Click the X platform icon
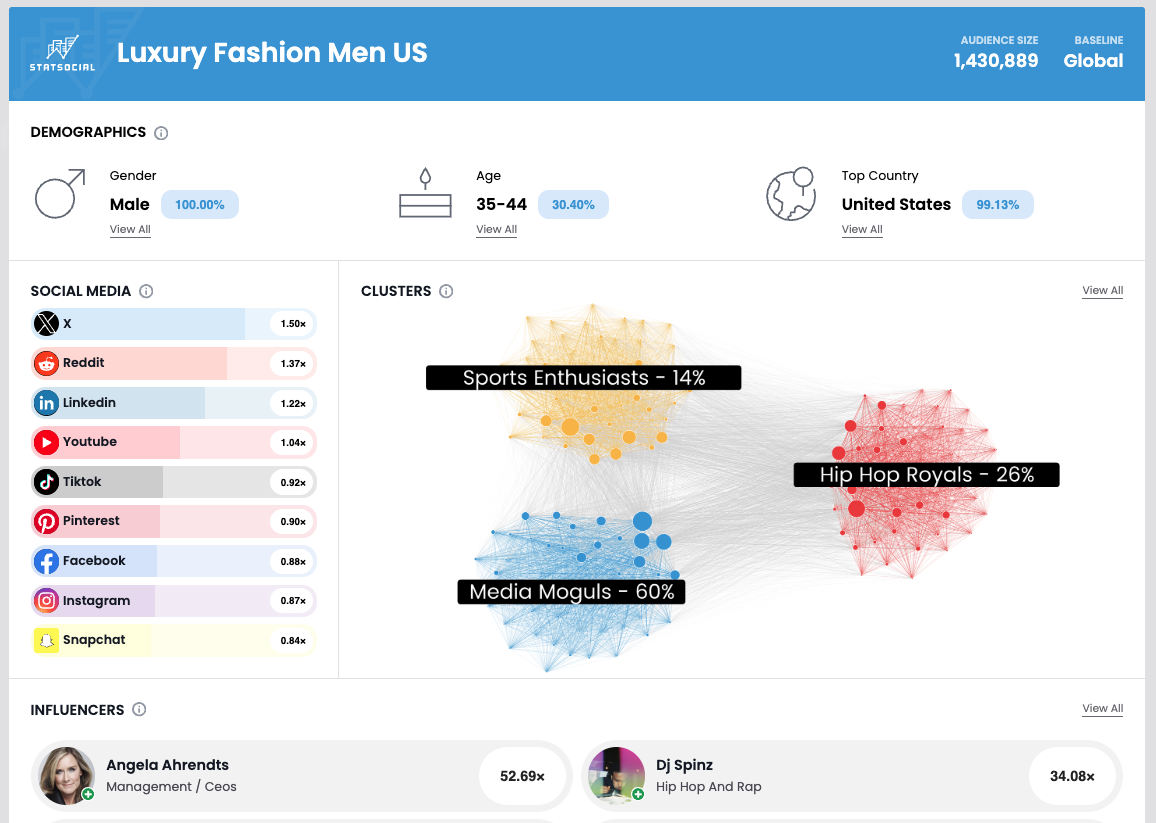This screenshot has height=823, width=1156. click(x=46, y=324)
